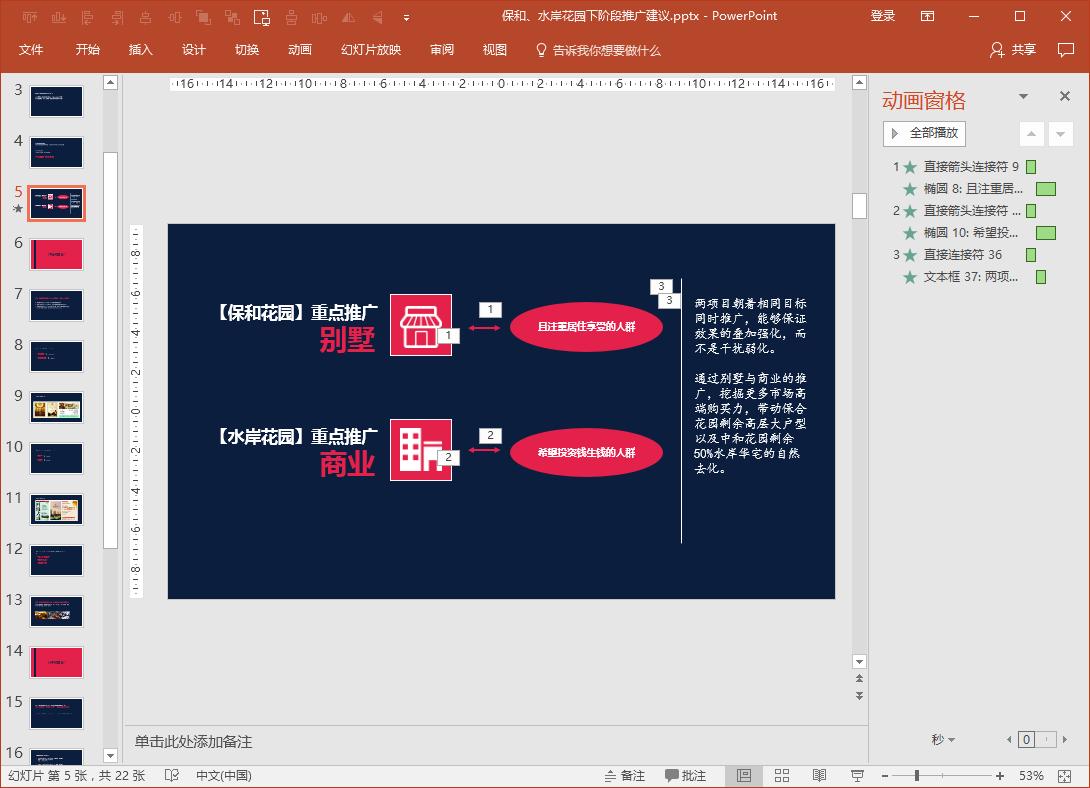Click the Normal view icon
Image resolution: width=1090 pixels, height=788 pixels.
tap(742, 775)
